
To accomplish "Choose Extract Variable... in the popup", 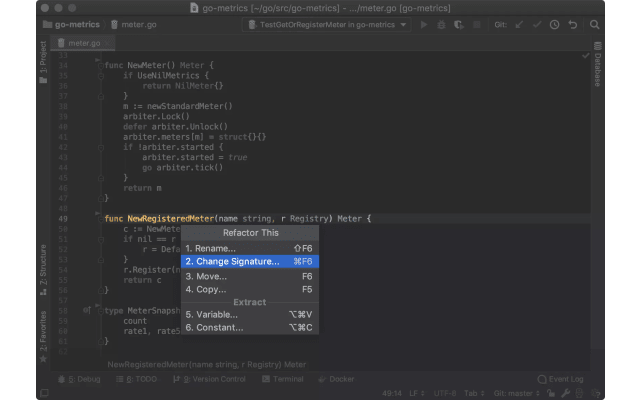I will 250,315.
